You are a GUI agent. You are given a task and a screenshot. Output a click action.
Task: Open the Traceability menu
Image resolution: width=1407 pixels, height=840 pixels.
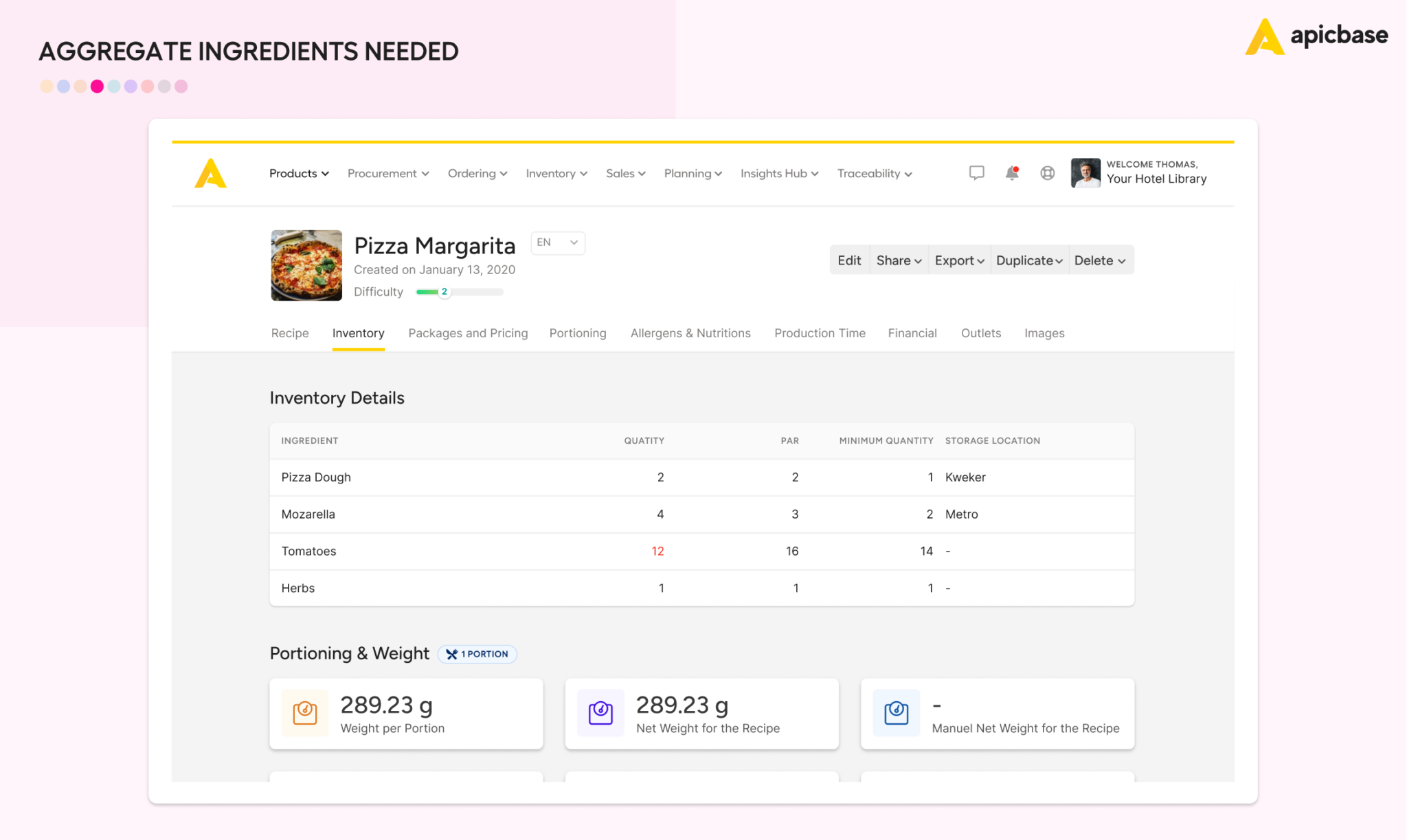[x=873, y=173]
